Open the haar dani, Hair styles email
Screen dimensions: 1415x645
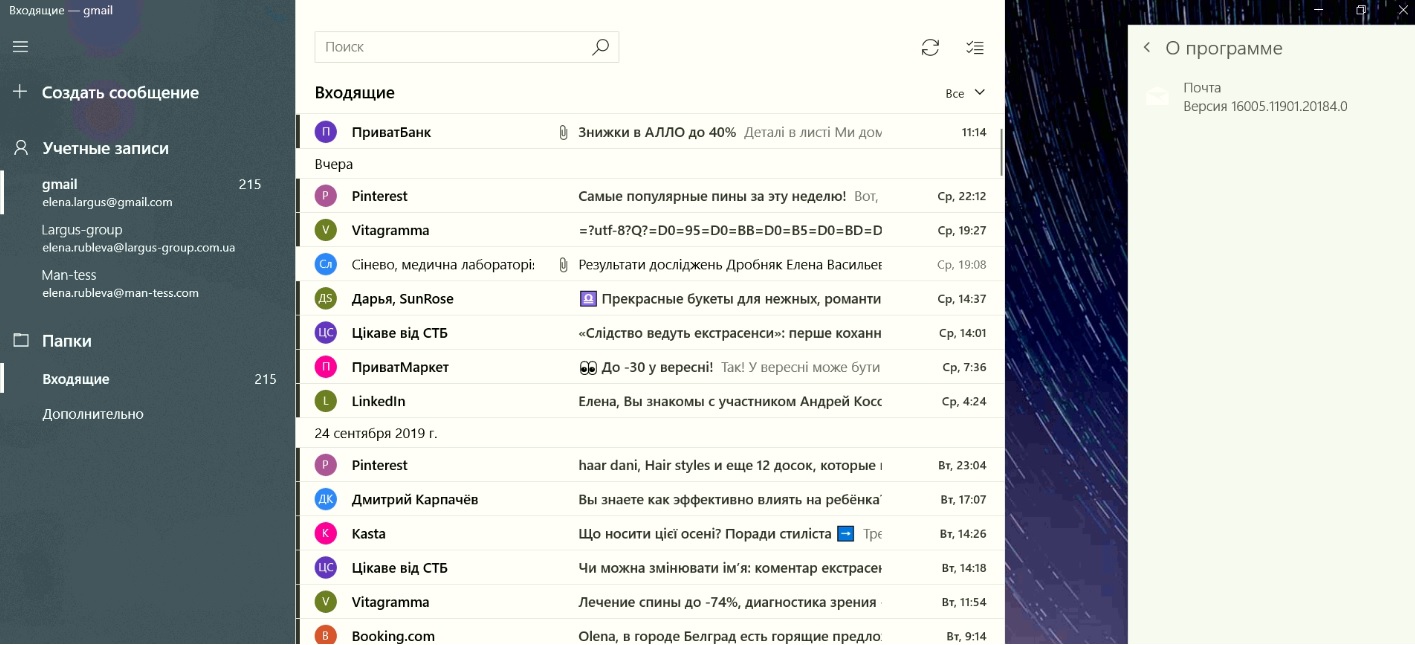click(650, 465)
